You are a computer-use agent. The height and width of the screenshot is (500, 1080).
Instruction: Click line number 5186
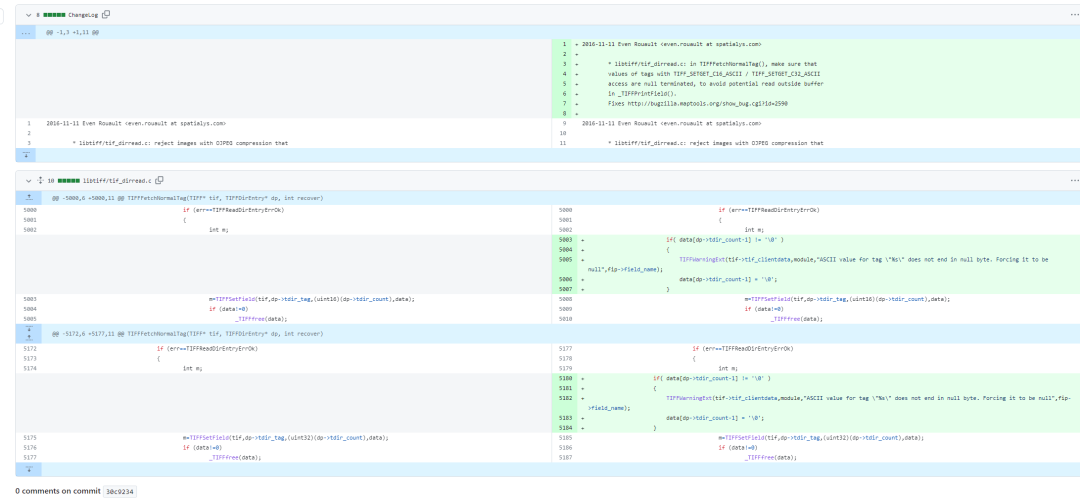pyautogui.click(x=567, y=448)
